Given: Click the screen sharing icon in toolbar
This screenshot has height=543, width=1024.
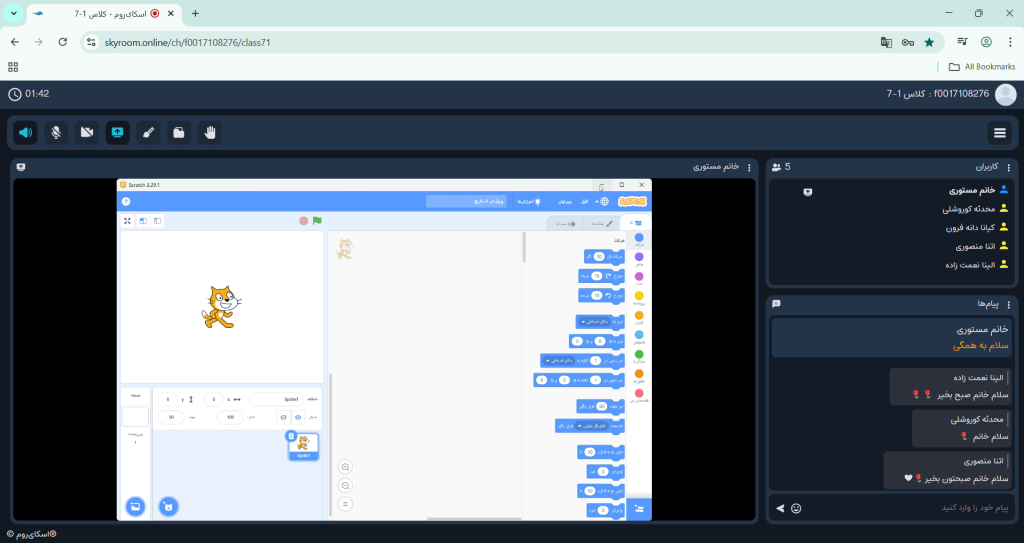Looking at the screenshot, I should point(117,132).
